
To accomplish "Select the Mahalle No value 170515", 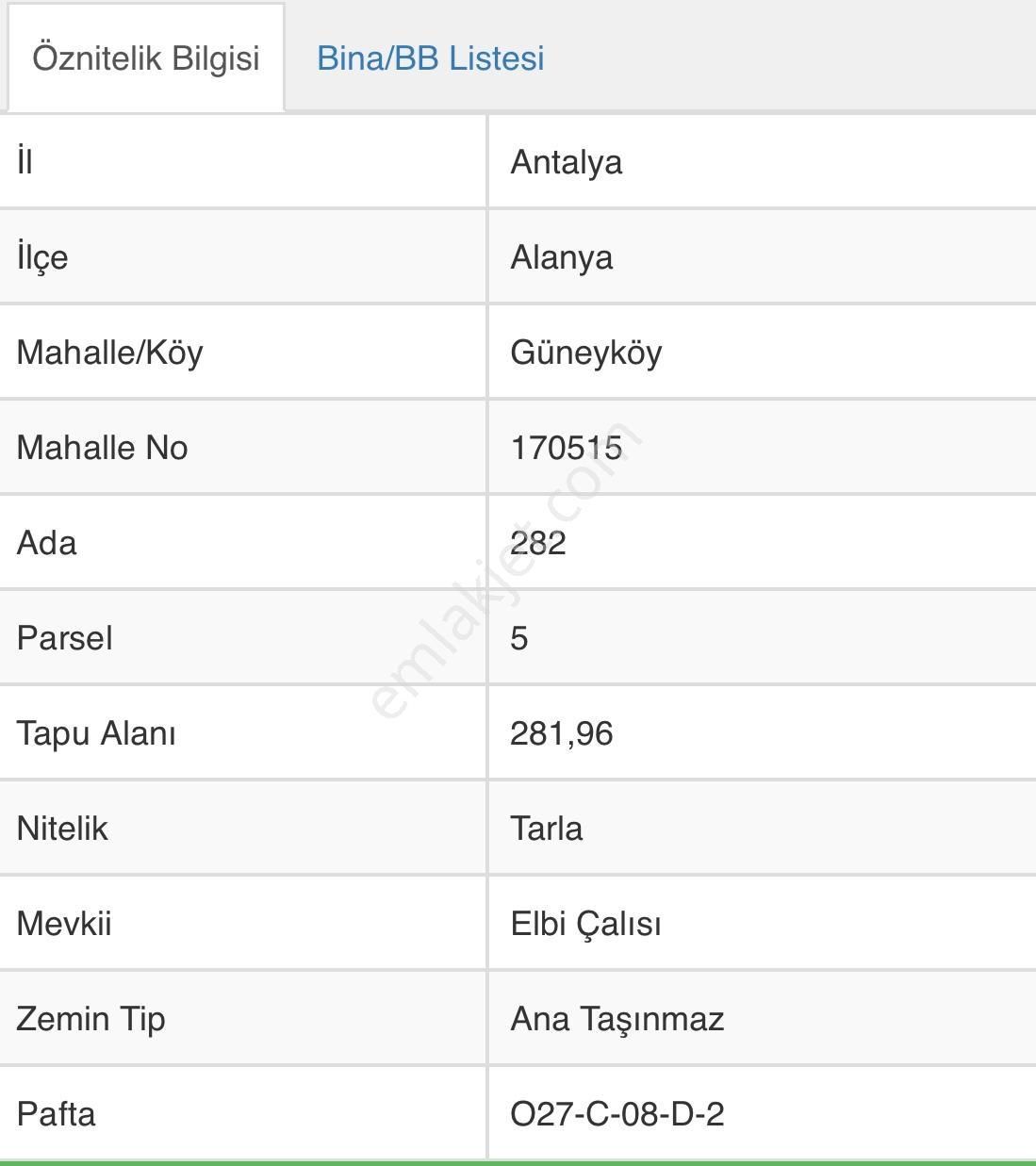I will pos(569,448).
